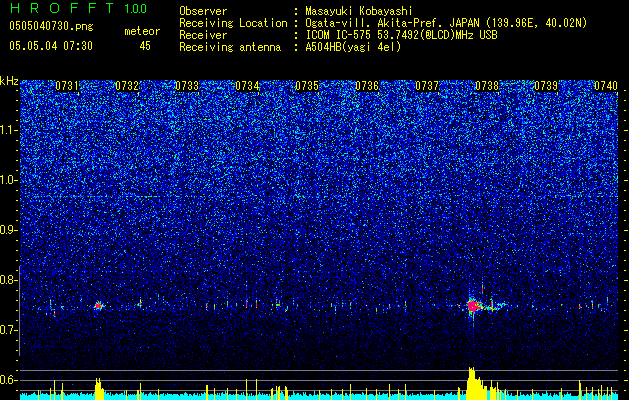
Task: Click the 0731 time marker
Action: click(67, 86)
